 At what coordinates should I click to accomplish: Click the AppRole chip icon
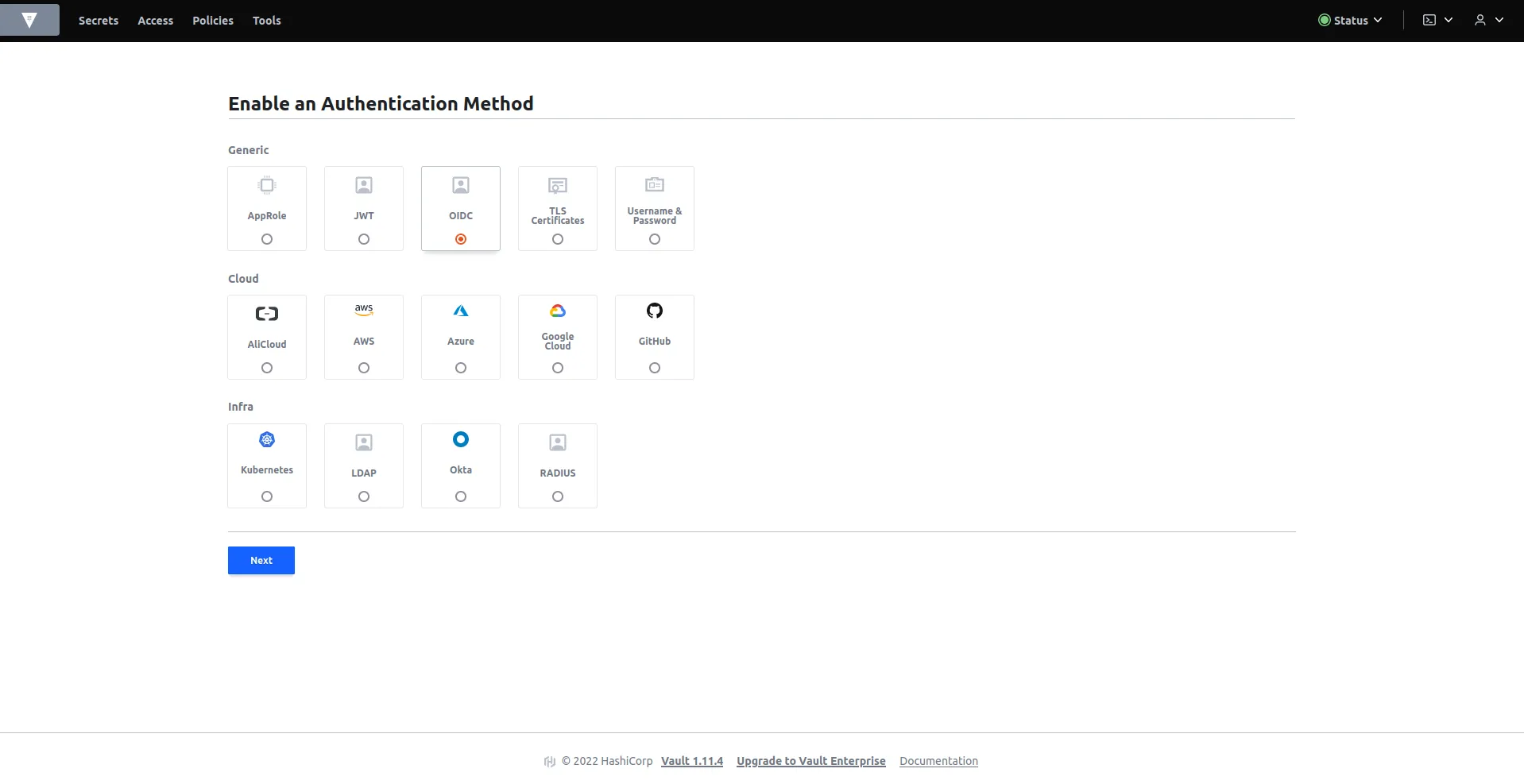click(267, 185)
